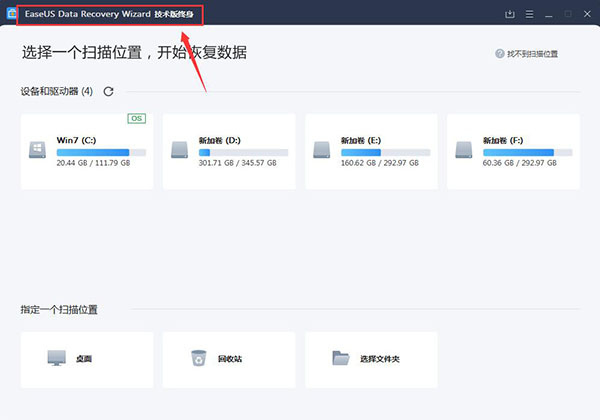Open the hamburger menu in title bar
This screenshot has height=420, width=600.
(530, 15)
